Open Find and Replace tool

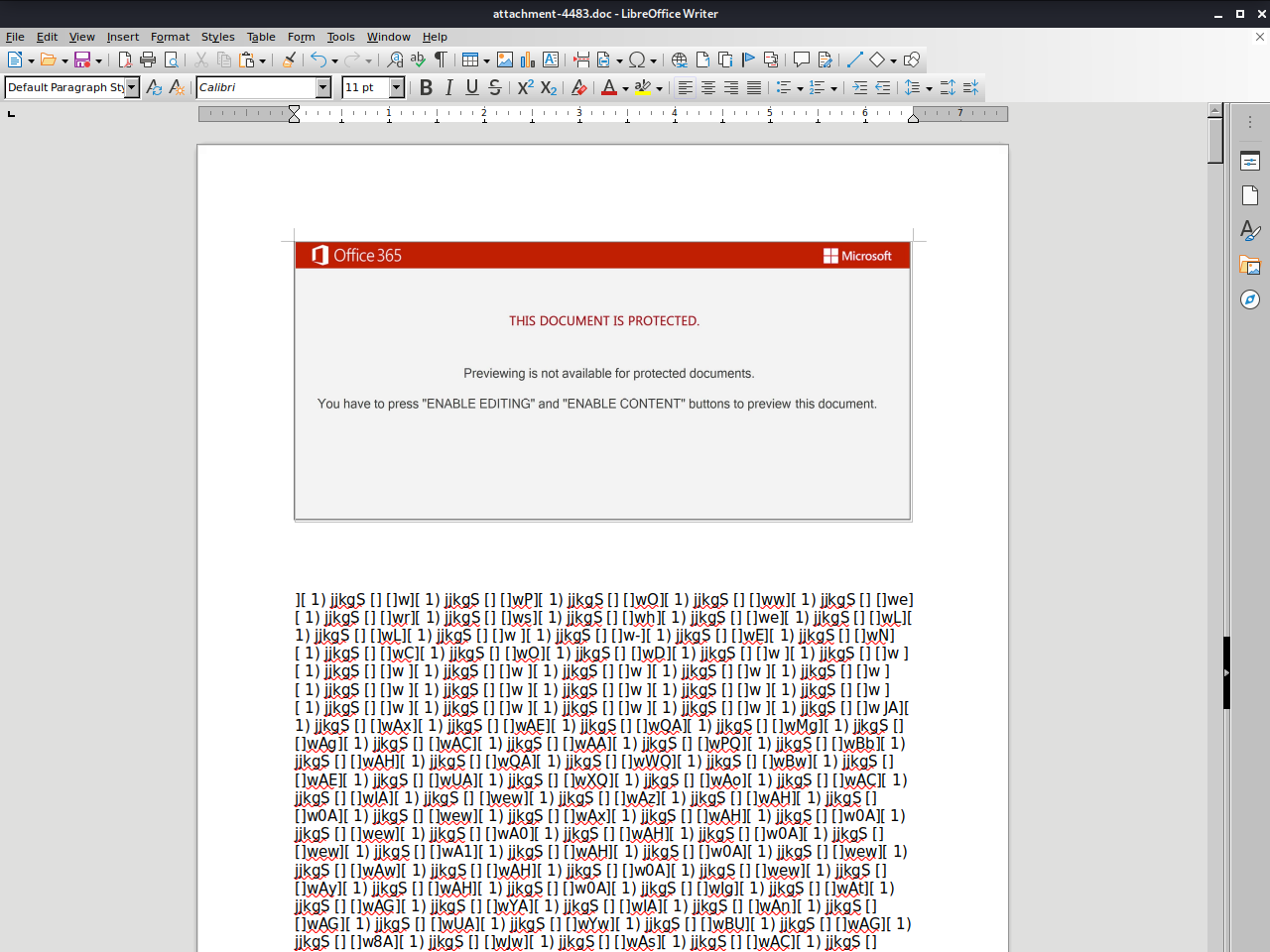[395, 60]
